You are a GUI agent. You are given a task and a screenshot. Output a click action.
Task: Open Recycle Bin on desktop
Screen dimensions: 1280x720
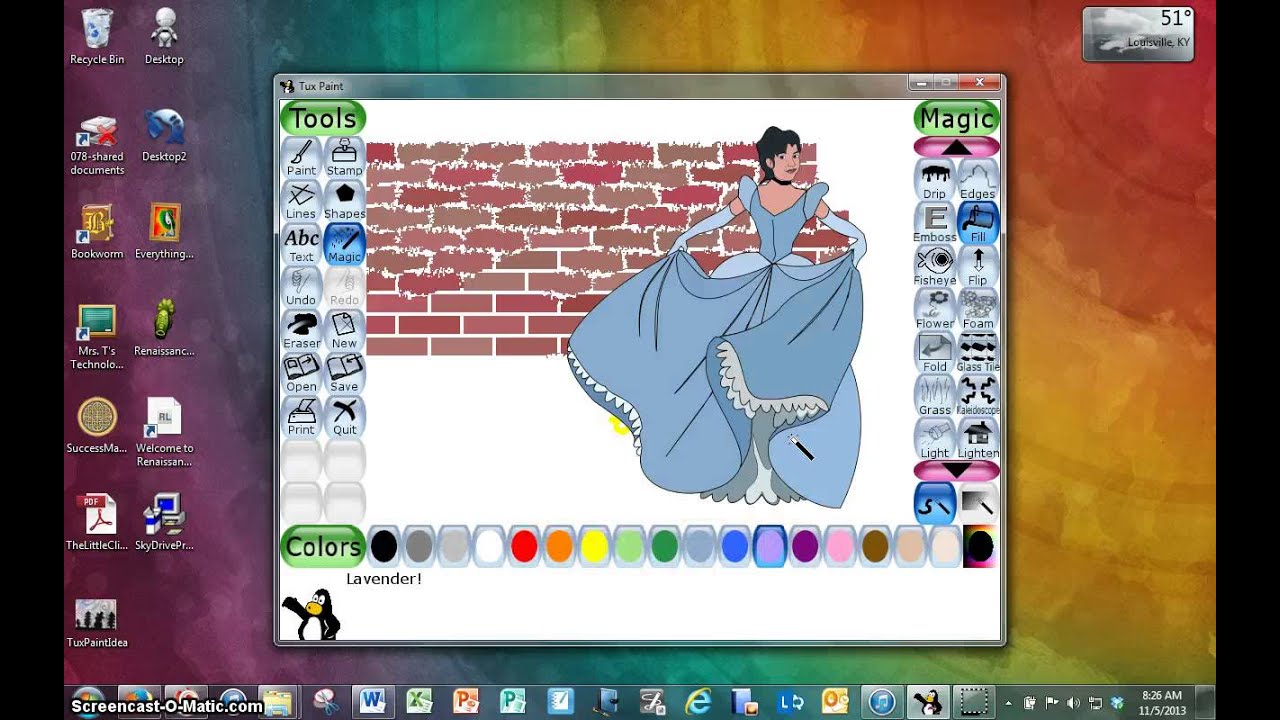click(x=97, y=37)
